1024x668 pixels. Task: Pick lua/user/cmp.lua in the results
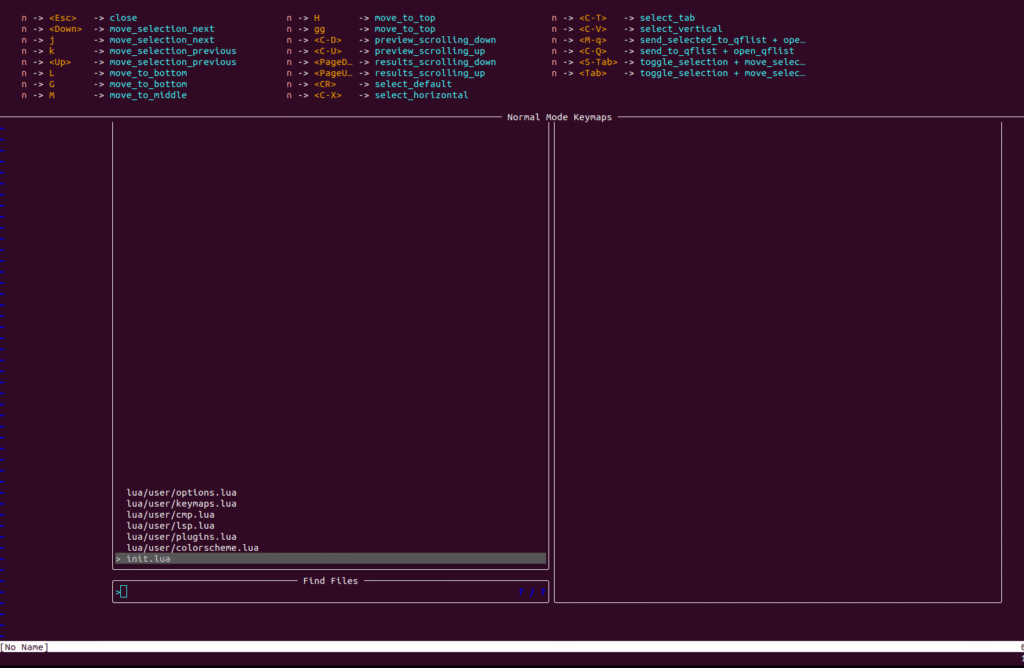click(x=170, y=514)
